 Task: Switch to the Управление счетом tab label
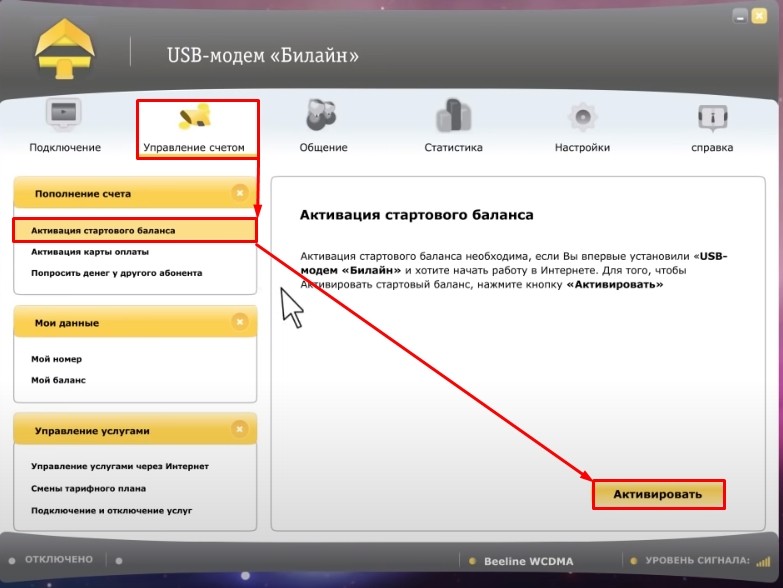pos(194,147)
